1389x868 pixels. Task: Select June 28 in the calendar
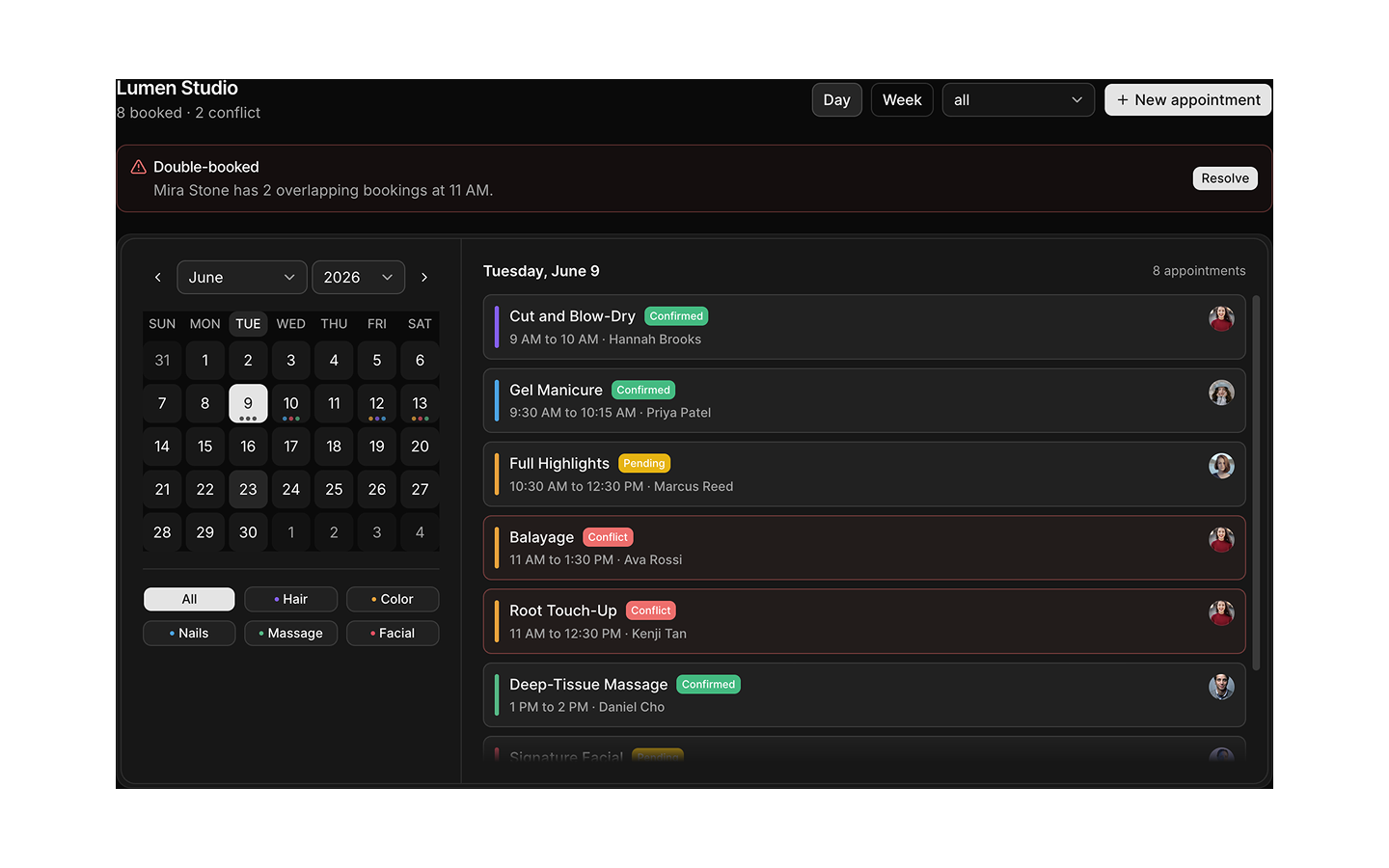[162, 532]
